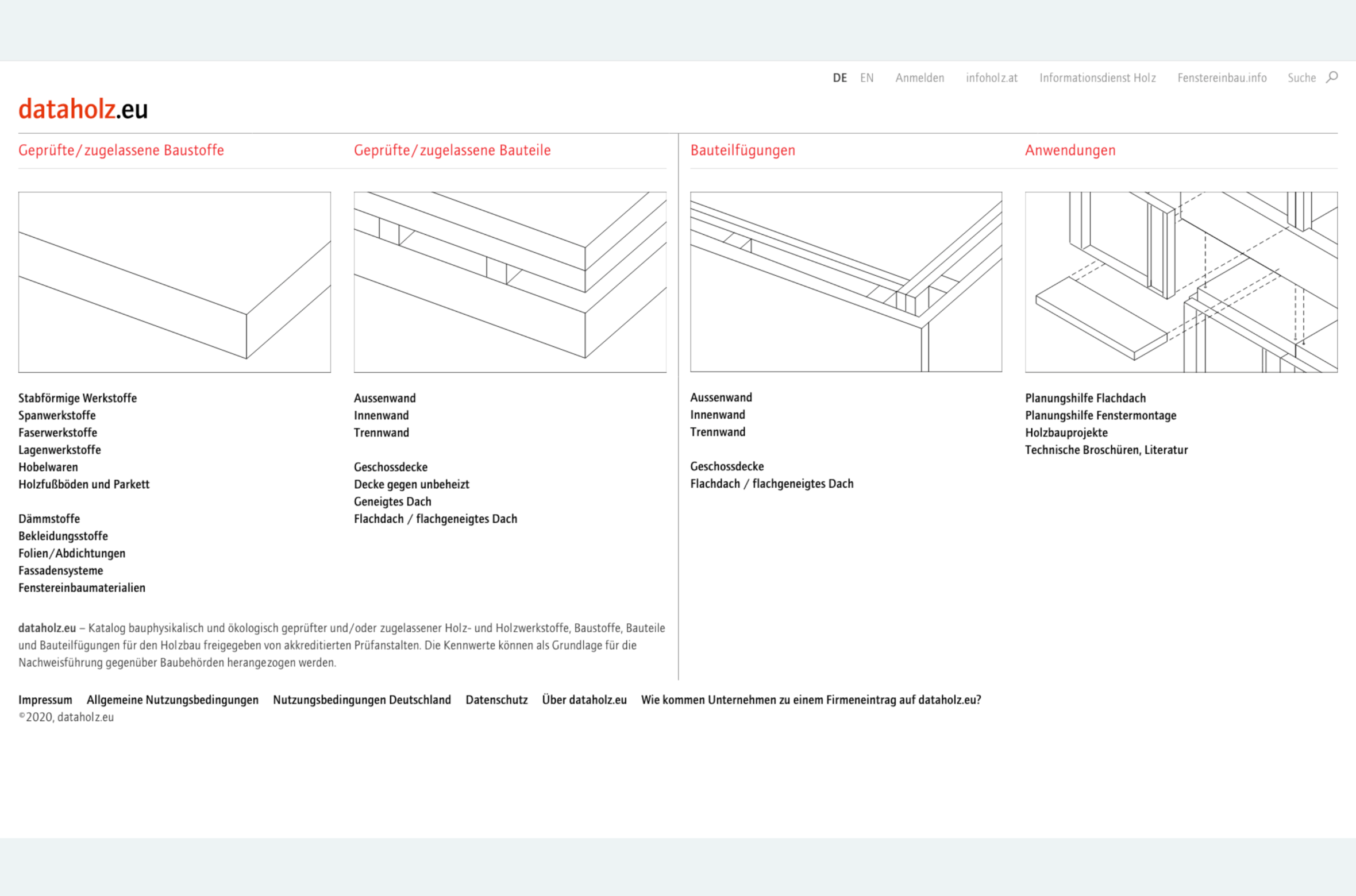Open Allgemeine Nutzungsbedingungen footer link
Image resolution: width=1356 pixels, height=896 pixels.
[172, 700]
